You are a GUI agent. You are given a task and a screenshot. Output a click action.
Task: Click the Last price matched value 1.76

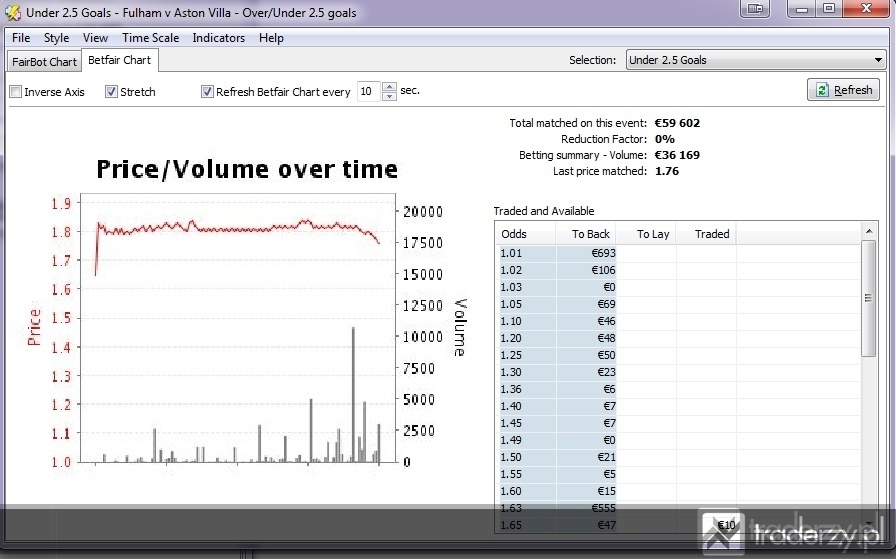667,171
